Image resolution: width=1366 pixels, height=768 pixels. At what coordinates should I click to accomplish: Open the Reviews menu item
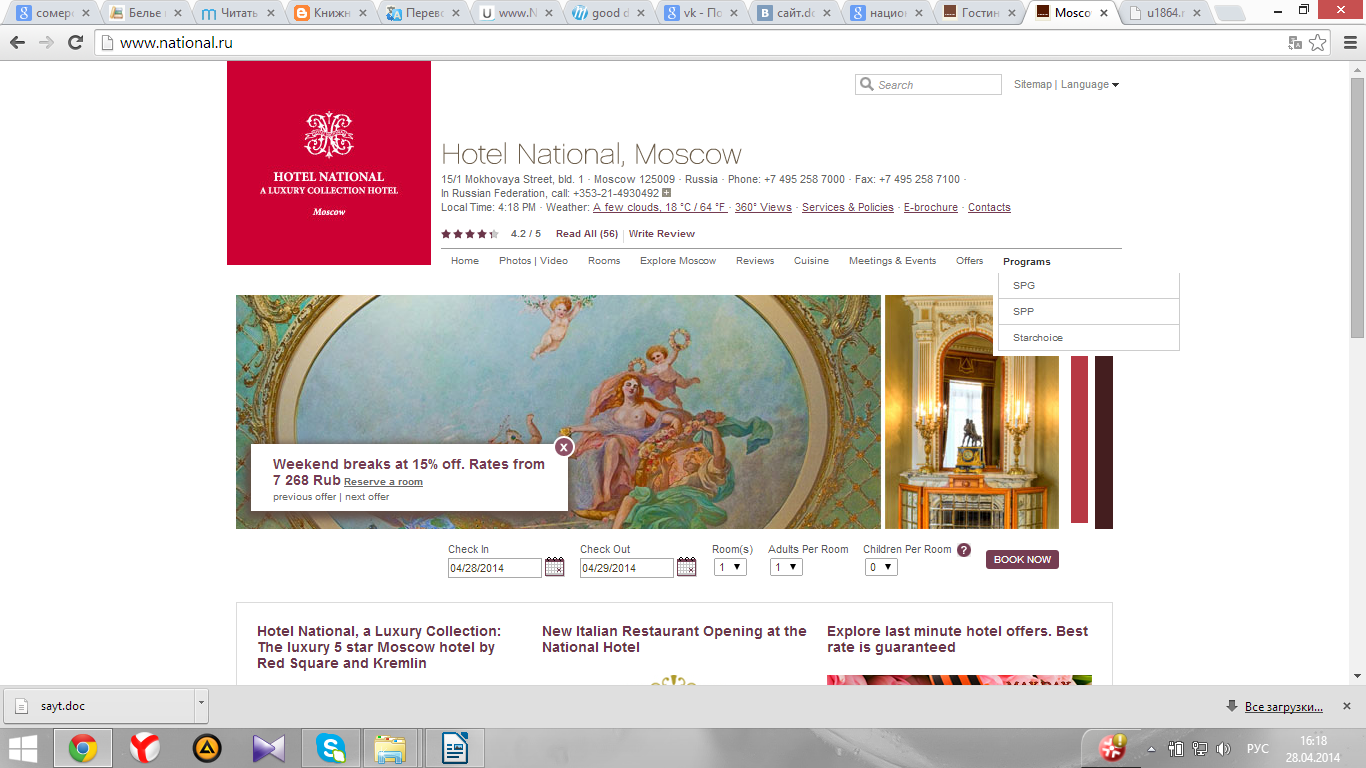pyautogui.click(x=755, y=261)
